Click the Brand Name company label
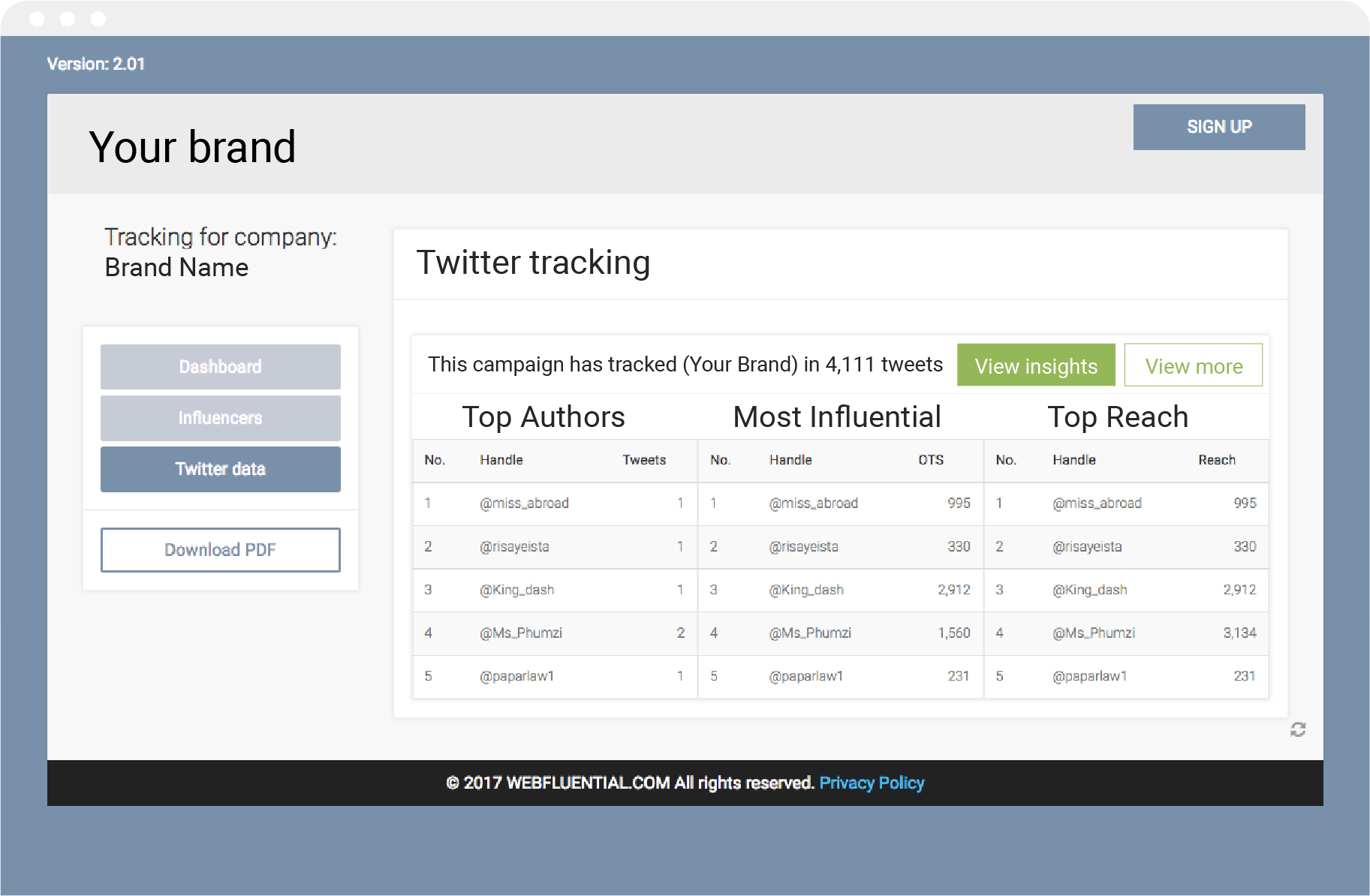1370x896 pixels. click(176, 267)
